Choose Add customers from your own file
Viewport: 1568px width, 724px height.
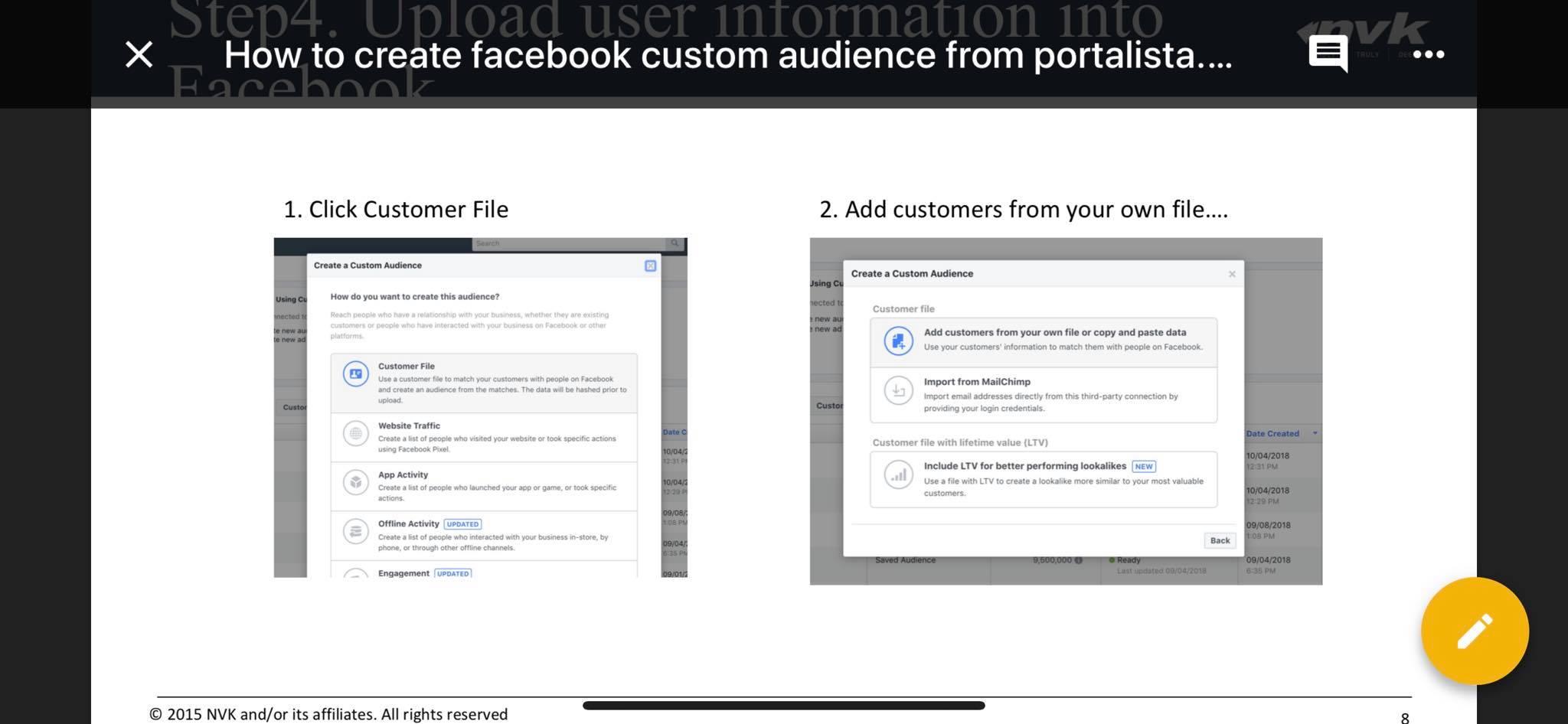click(1044, 342)
